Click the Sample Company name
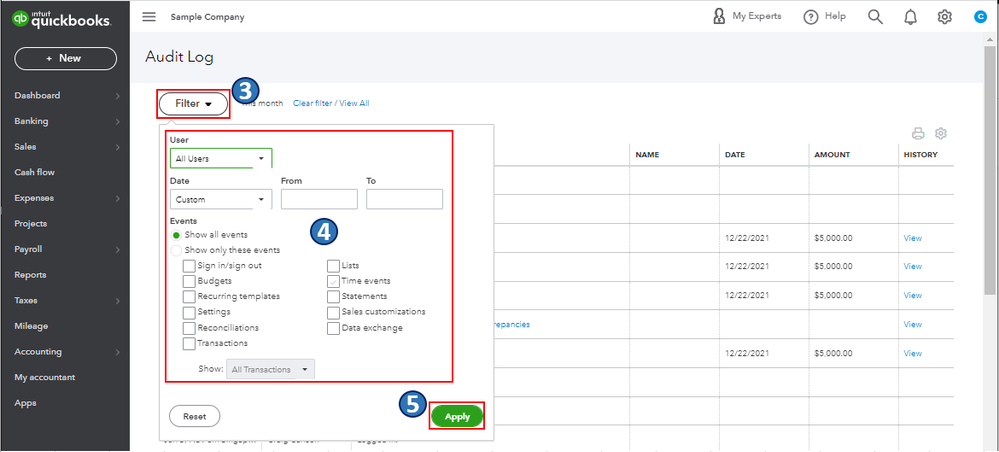Screen dimensions: 999x452 coord(207,17)
